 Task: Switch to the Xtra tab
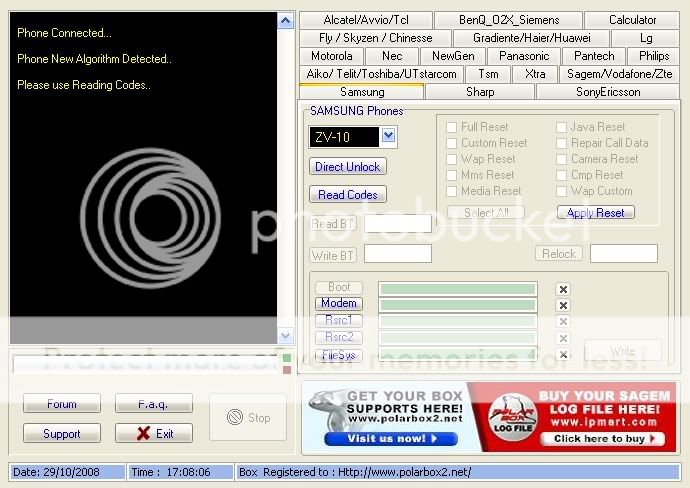535,74
